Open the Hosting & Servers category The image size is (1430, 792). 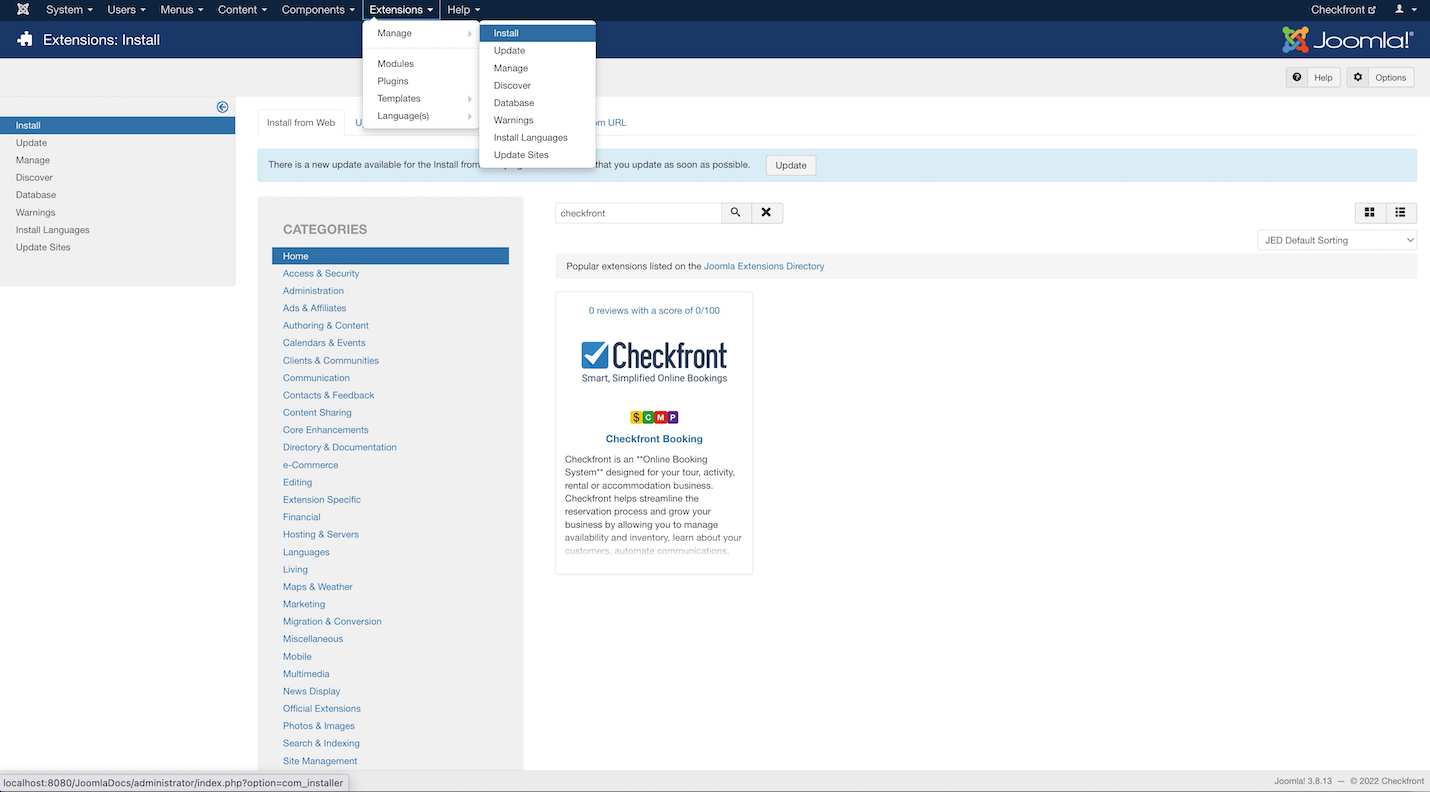(x=321, y=535)
